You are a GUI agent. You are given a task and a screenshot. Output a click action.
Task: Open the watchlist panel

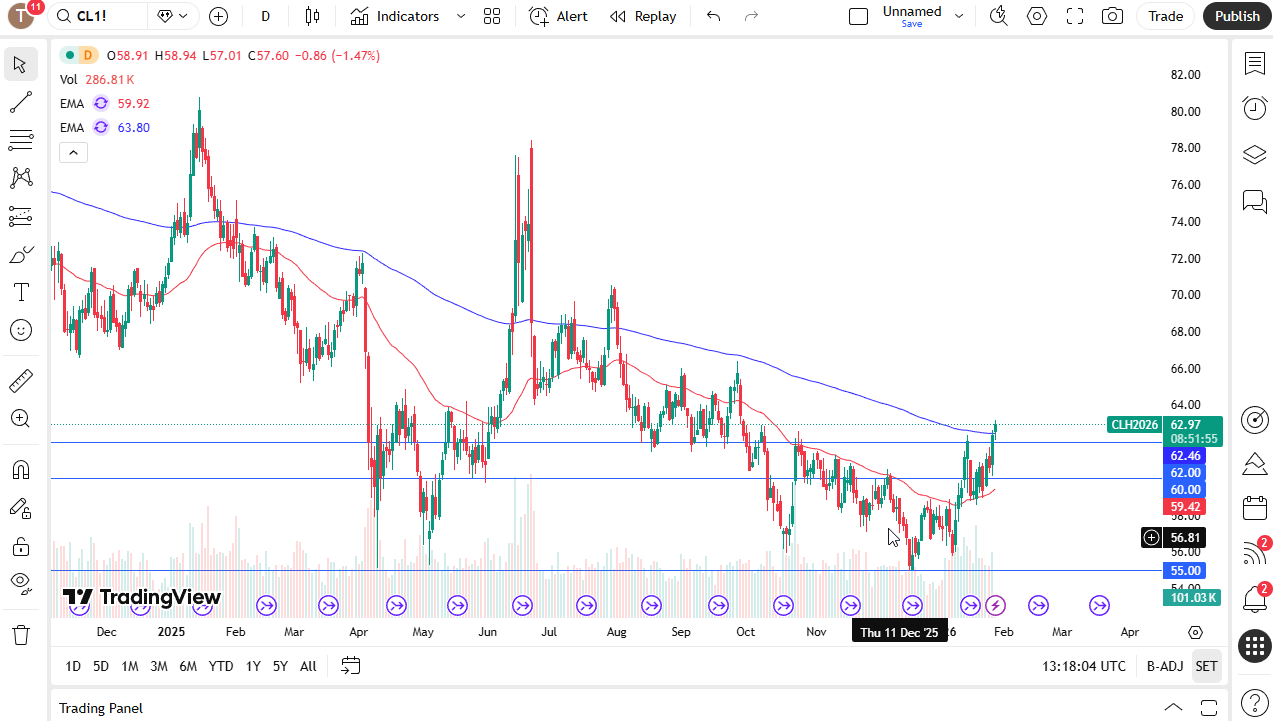(1254, 64)
